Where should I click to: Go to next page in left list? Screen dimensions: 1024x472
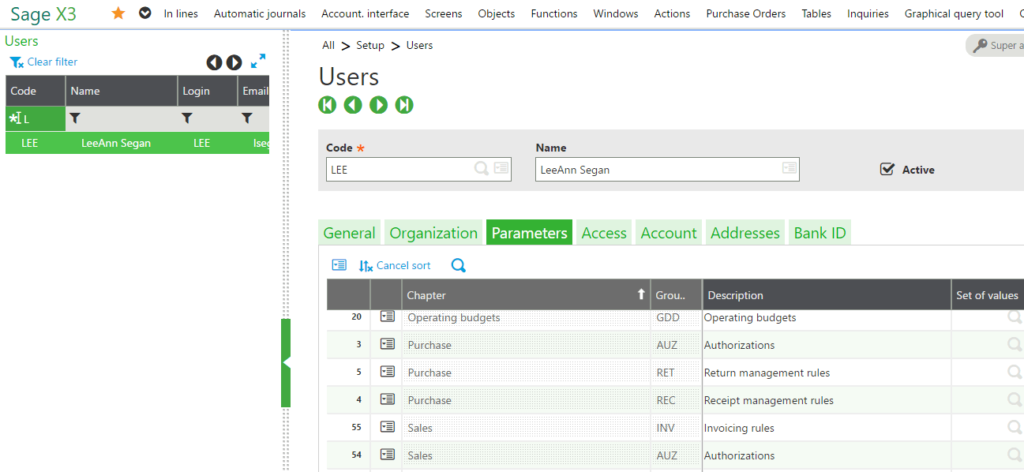click(x=234, y=62)
